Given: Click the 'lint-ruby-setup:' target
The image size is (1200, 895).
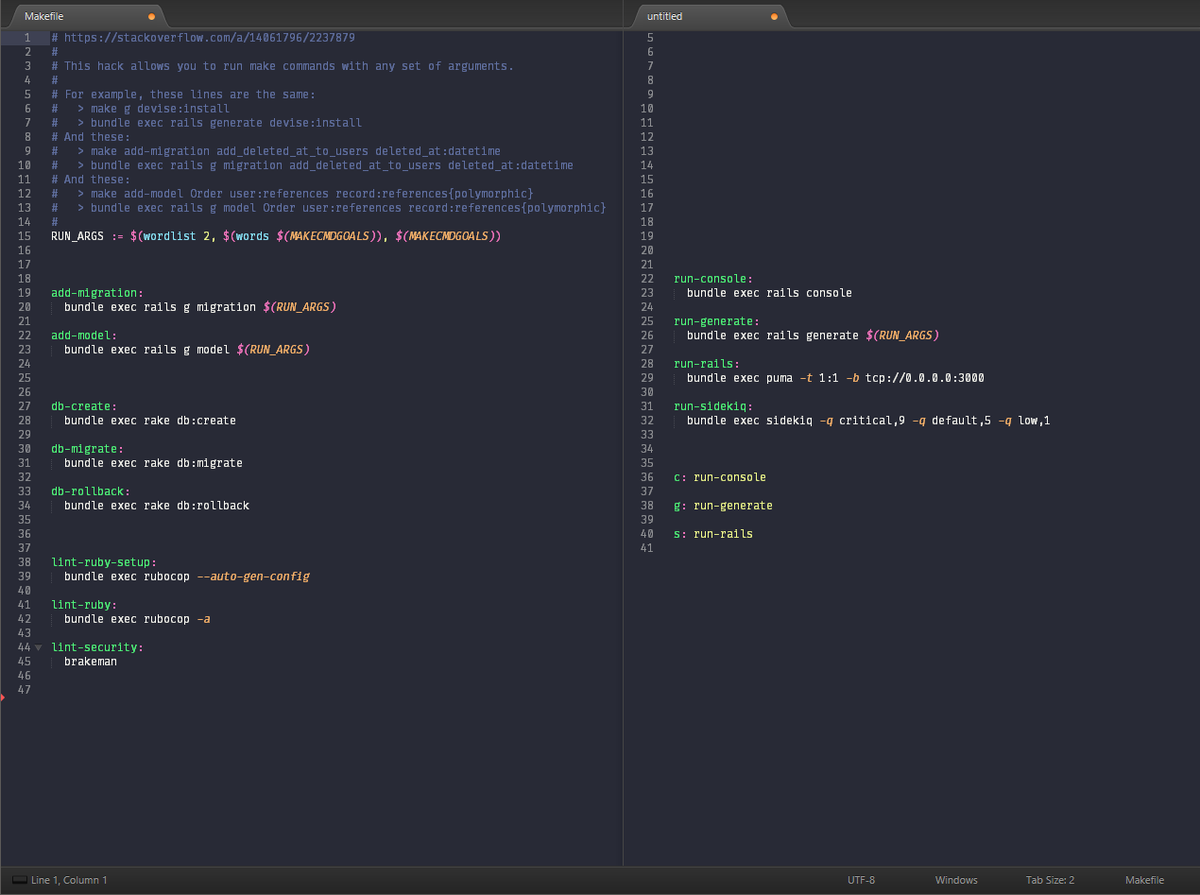Looking at the screenshot, I should (x=104, y=562).
